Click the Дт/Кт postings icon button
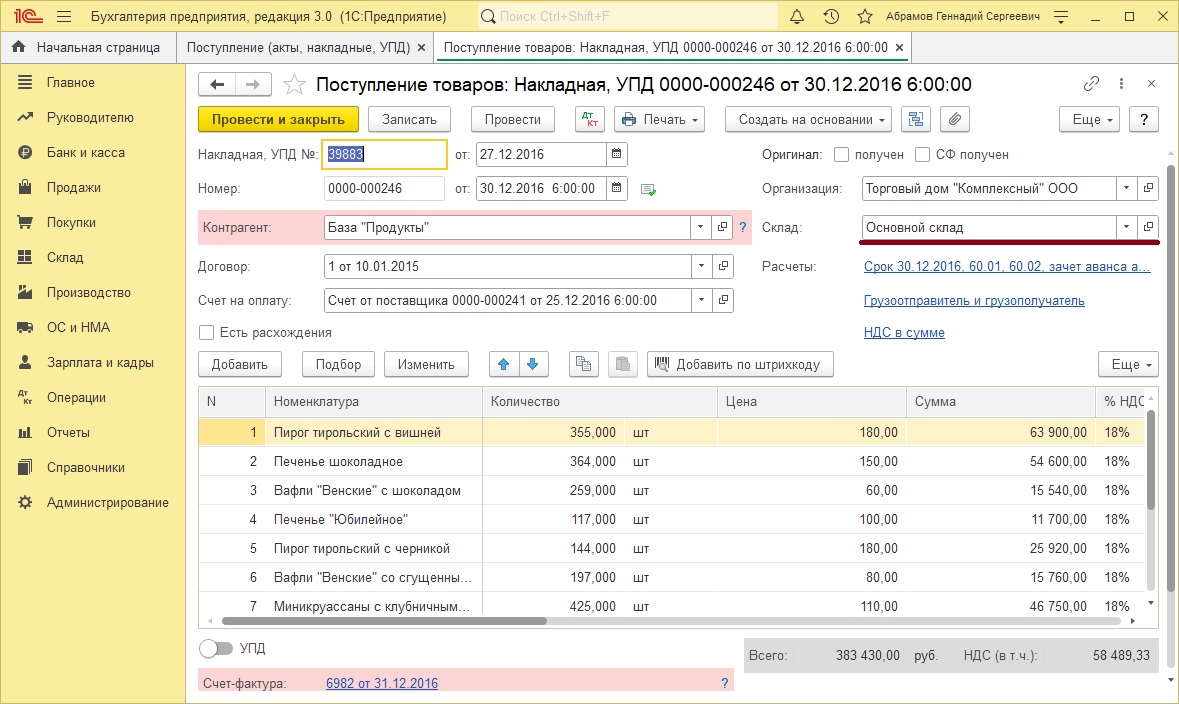This screenshot has height=704, width=1179. tap(590, 119)
